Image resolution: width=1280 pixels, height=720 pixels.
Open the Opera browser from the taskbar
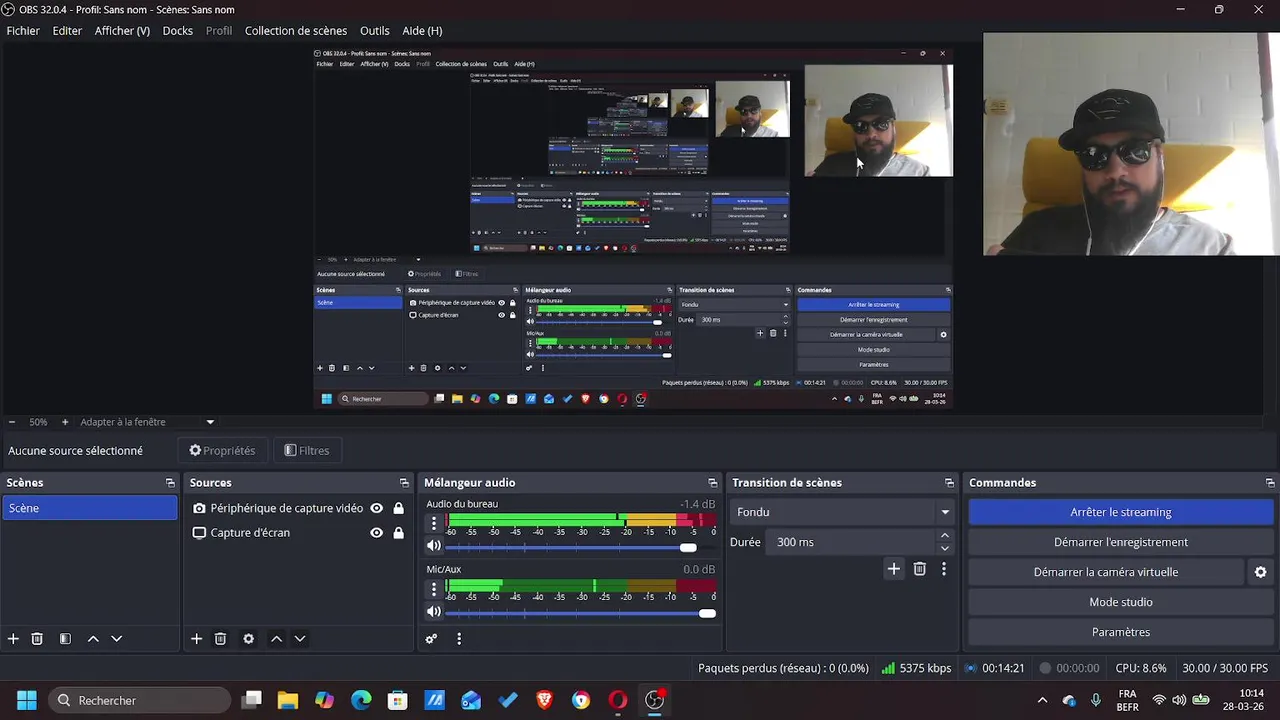(x=618, y=700)
